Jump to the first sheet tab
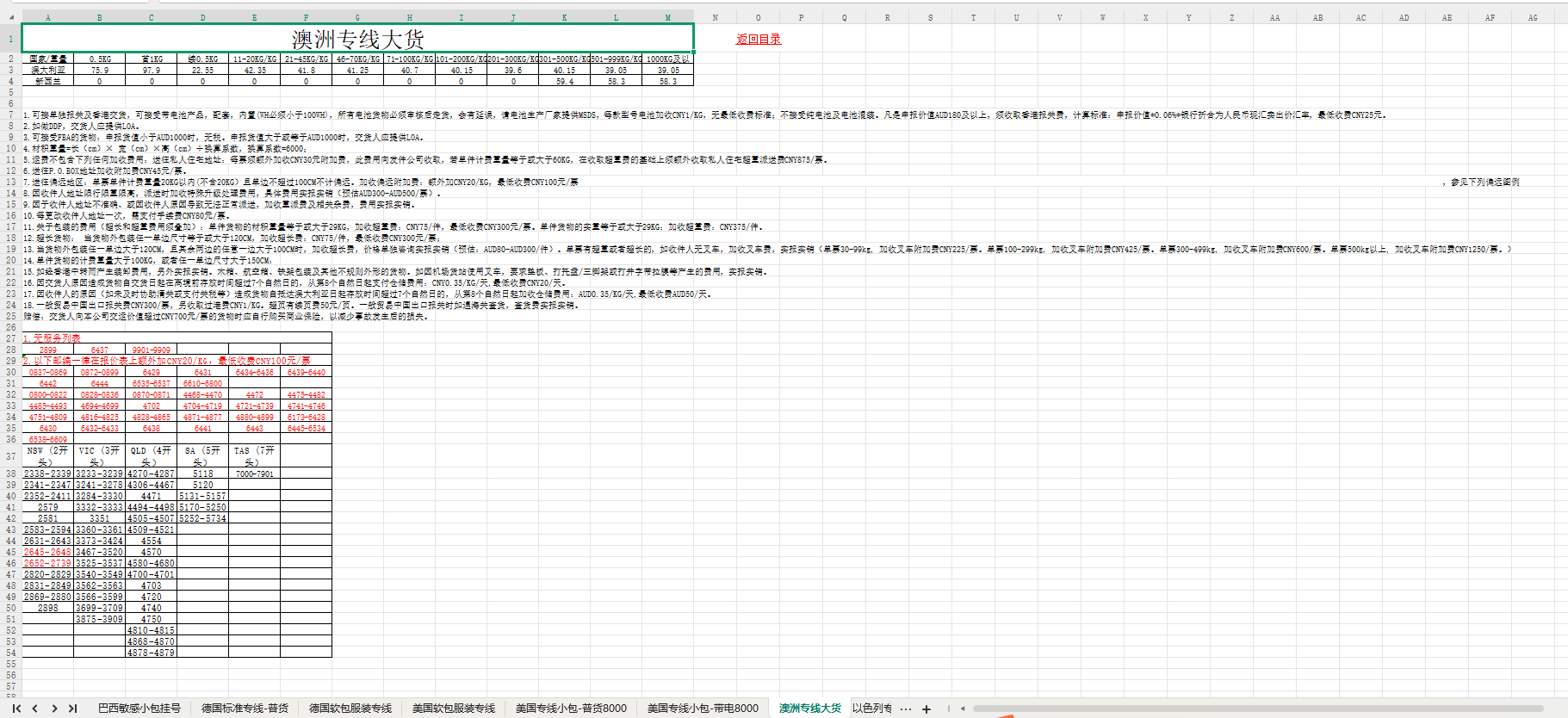 coord(16,709)
